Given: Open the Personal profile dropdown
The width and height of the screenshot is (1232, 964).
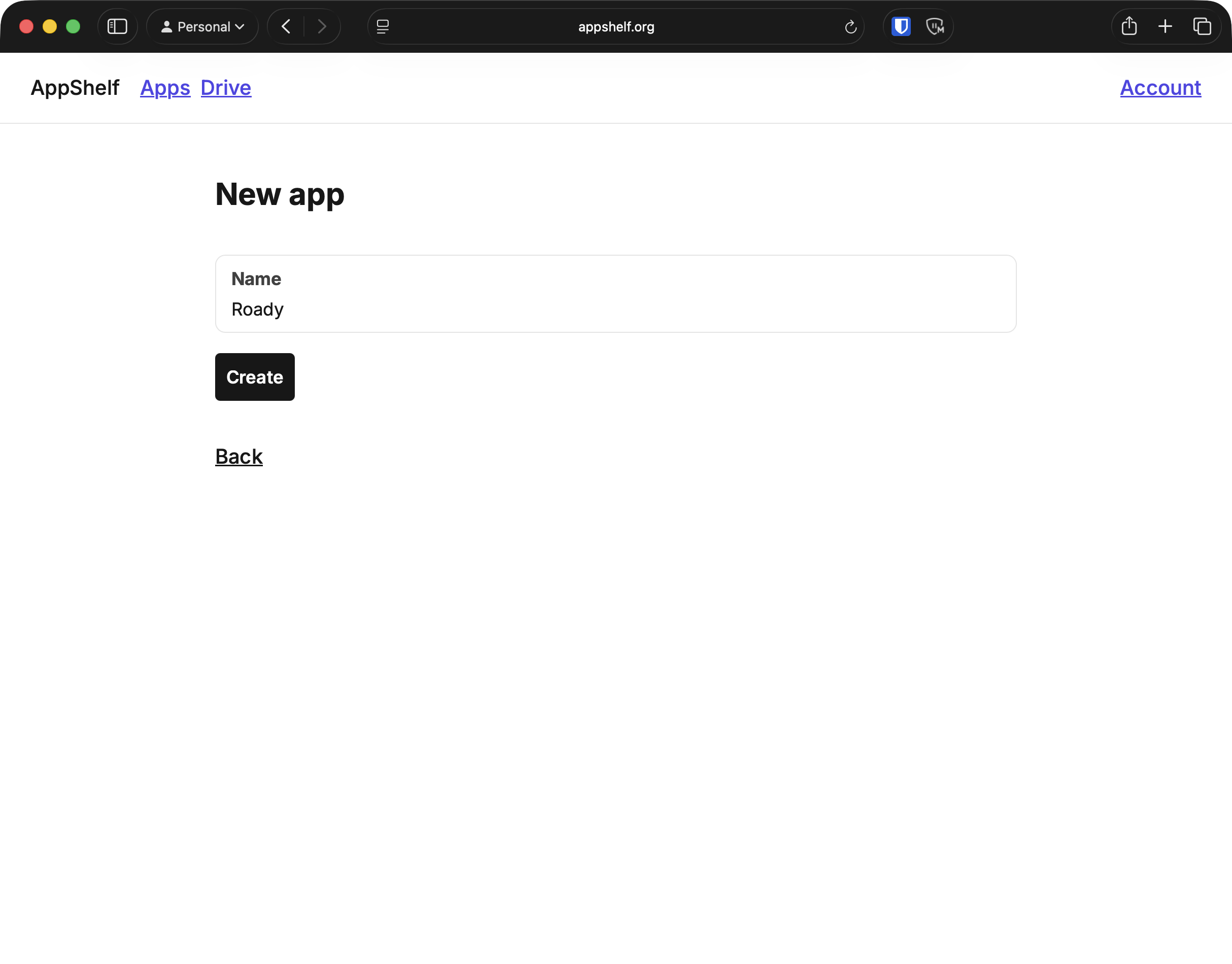Looking at the screenshot, I should coord(202,26).
